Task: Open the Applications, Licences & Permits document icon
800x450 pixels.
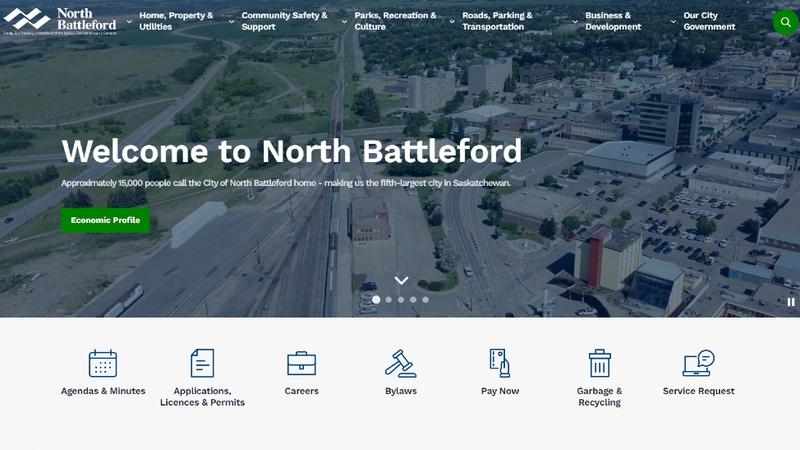Action: (x=203, y=363)
